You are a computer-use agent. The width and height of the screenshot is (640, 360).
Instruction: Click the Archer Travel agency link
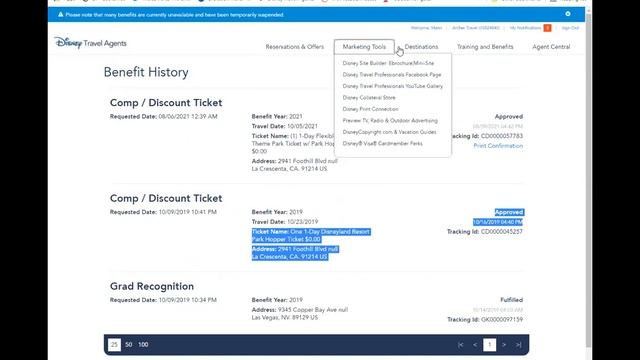click(476, 28)
